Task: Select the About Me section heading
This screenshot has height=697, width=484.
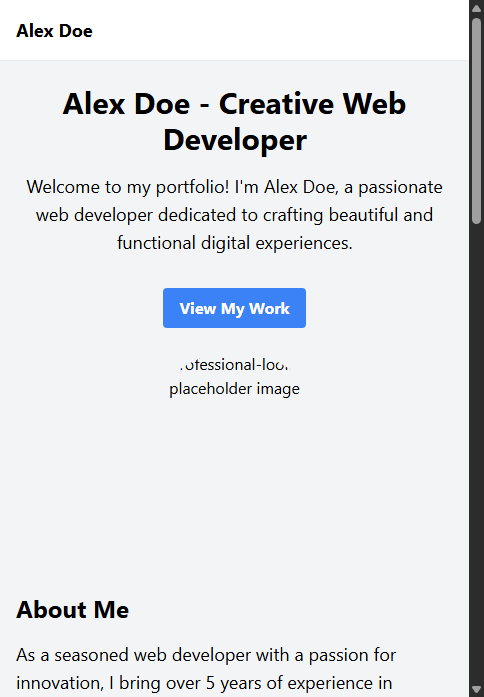Action: [73, 609]
